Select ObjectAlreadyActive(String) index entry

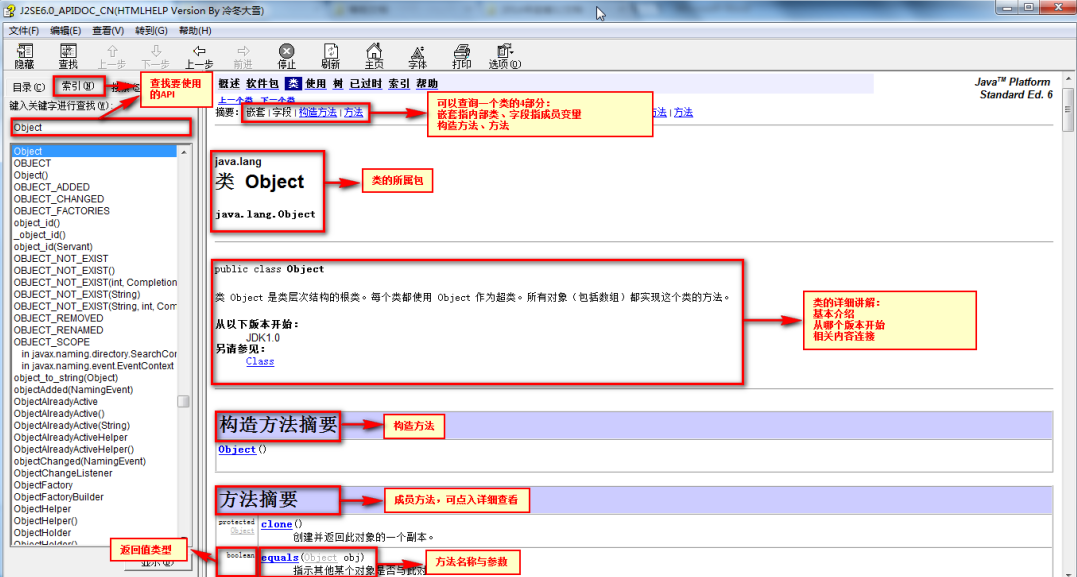(71, 425)
